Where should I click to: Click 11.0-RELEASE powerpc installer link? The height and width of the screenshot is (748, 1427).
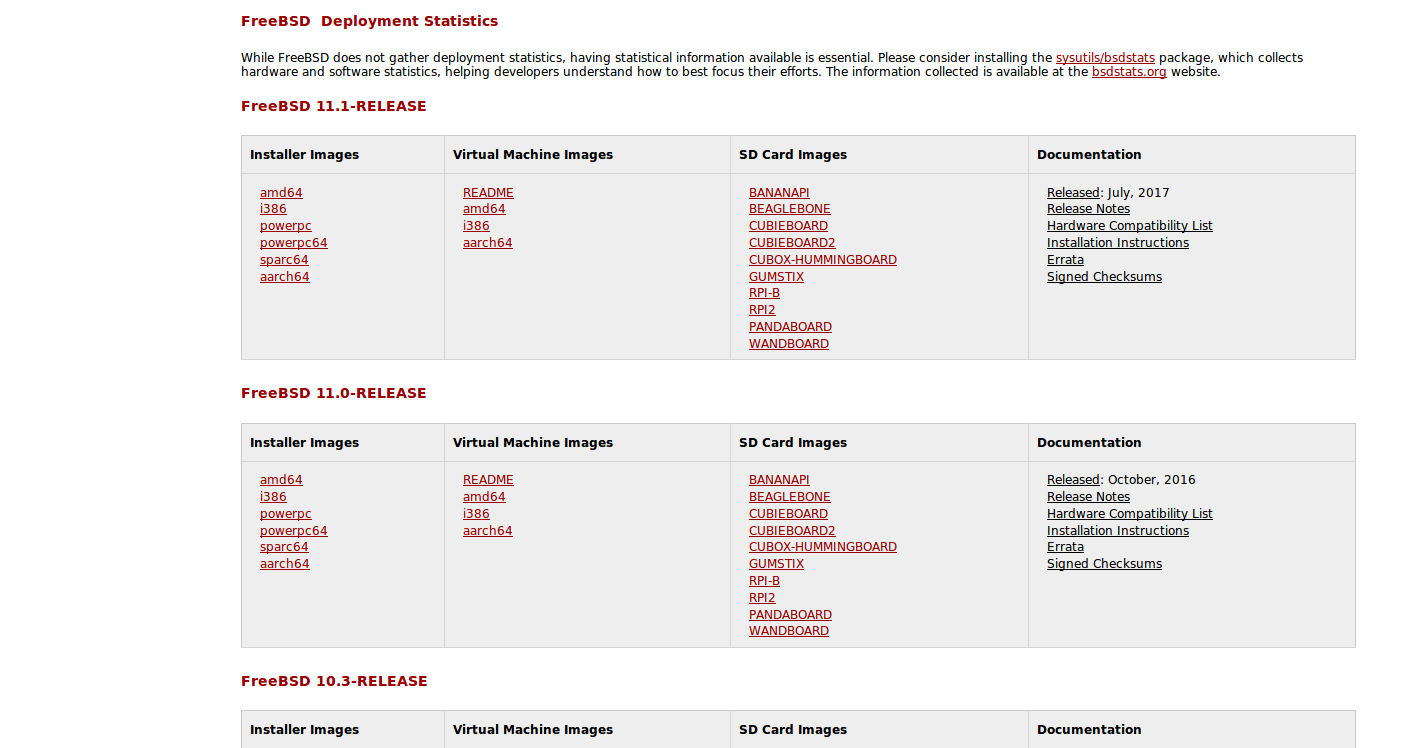click(x=286, y=514)
